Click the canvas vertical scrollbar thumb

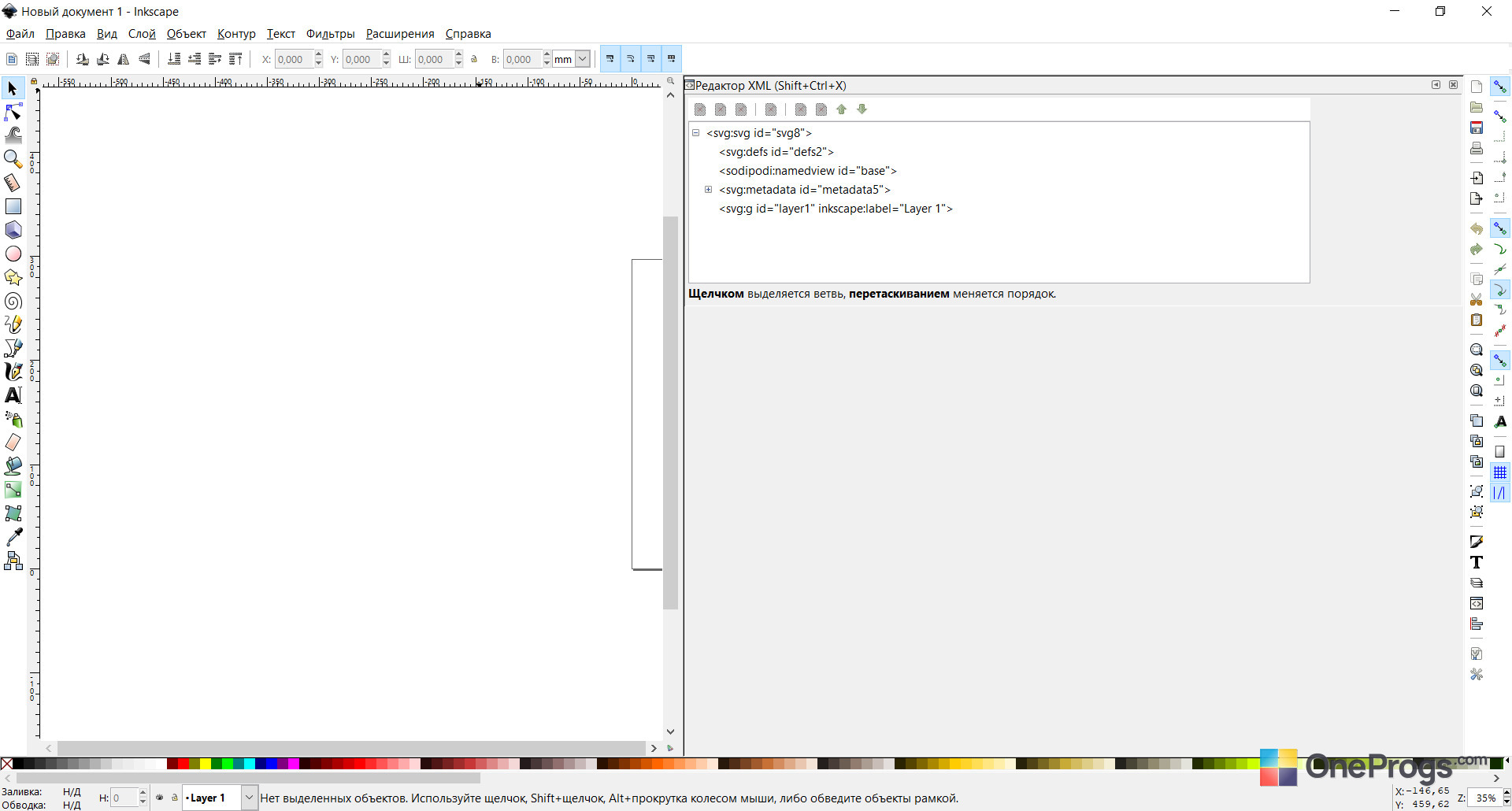click(670, 413)
